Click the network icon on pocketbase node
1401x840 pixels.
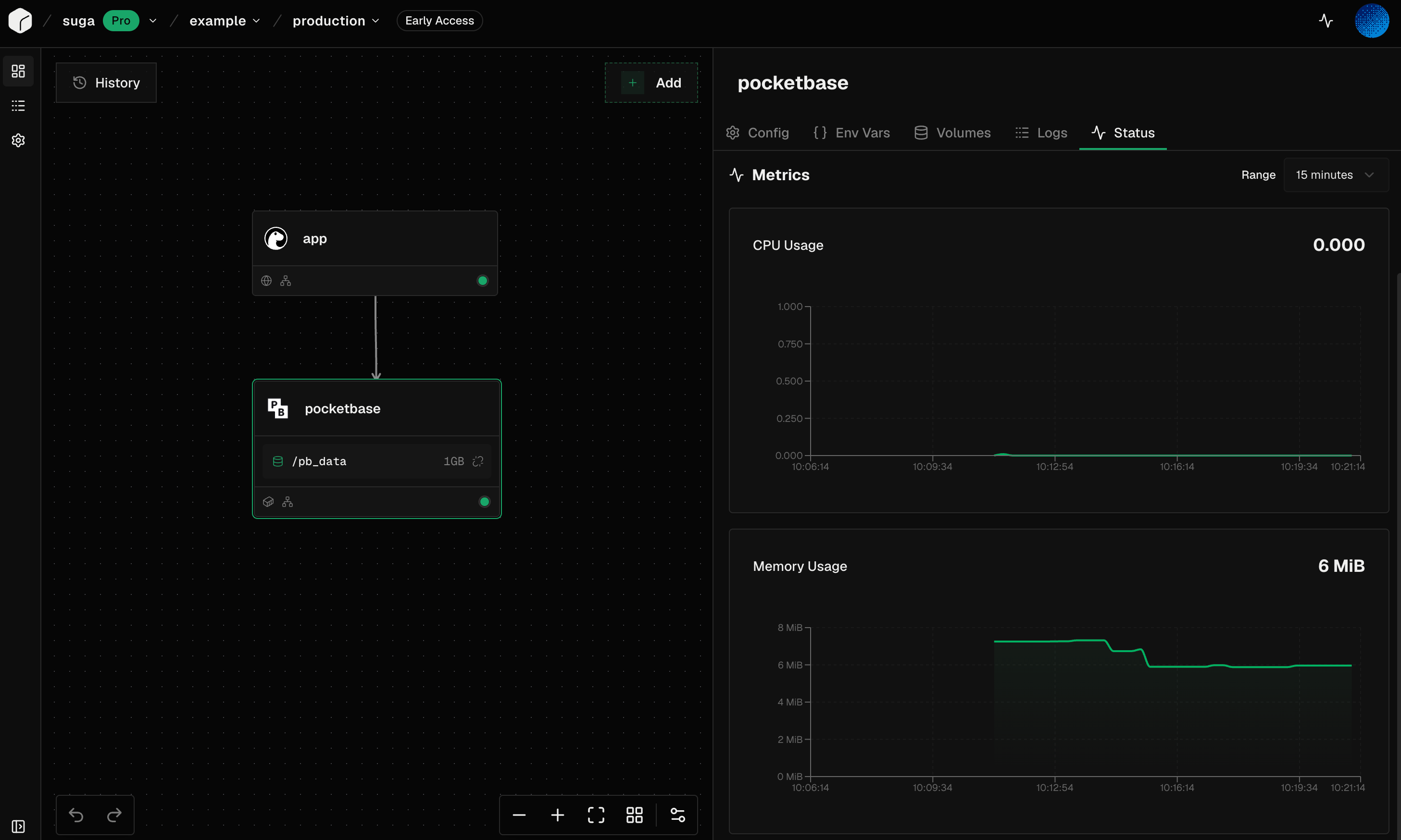[x=288, y=502]
